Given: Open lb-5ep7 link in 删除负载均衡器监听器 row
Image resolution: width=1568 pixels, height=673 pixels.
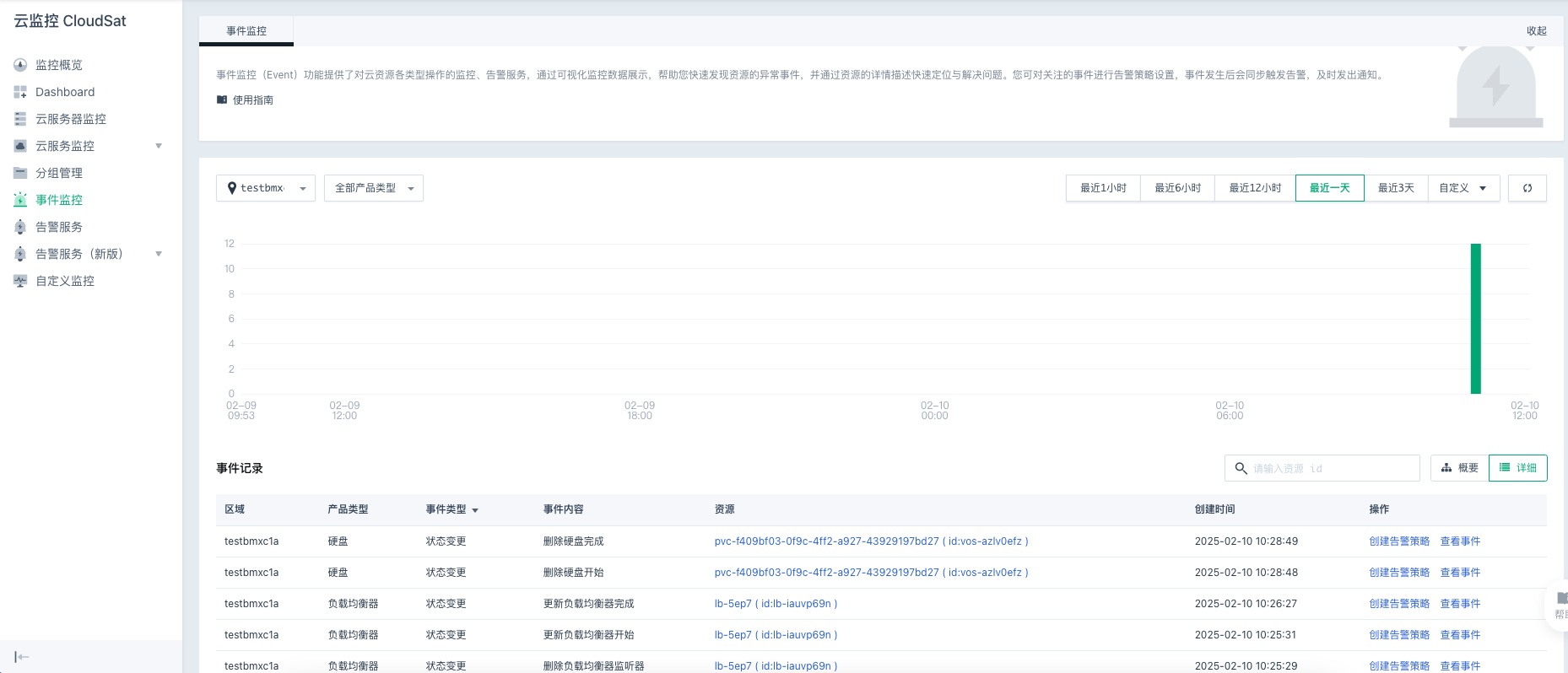Looking at the screenshot, I should (x=776, y=666).
